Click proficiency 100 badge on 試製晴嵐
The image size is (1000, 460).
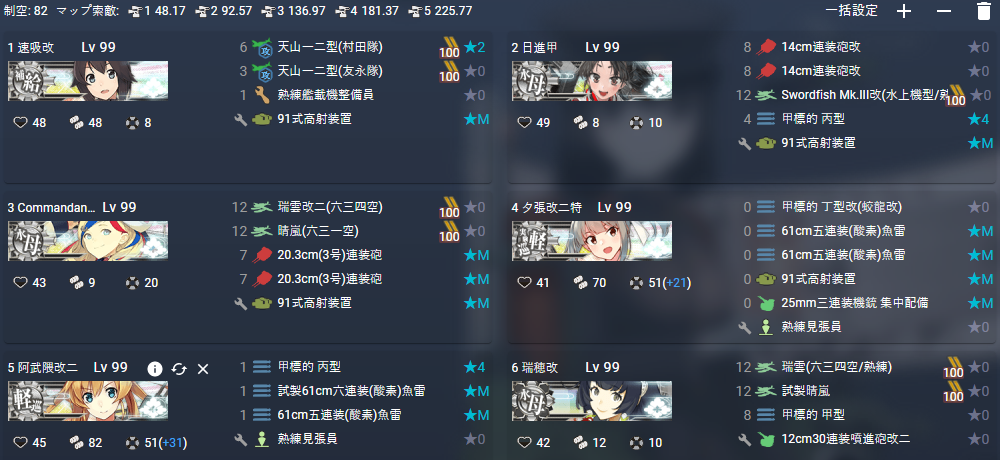pos(954,392)
